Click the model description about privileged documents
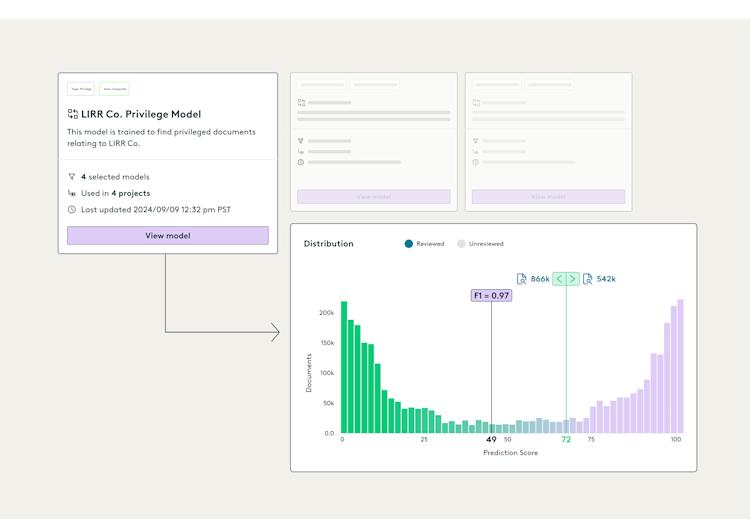This screenshot has width=750, height=519. (161, 137)
